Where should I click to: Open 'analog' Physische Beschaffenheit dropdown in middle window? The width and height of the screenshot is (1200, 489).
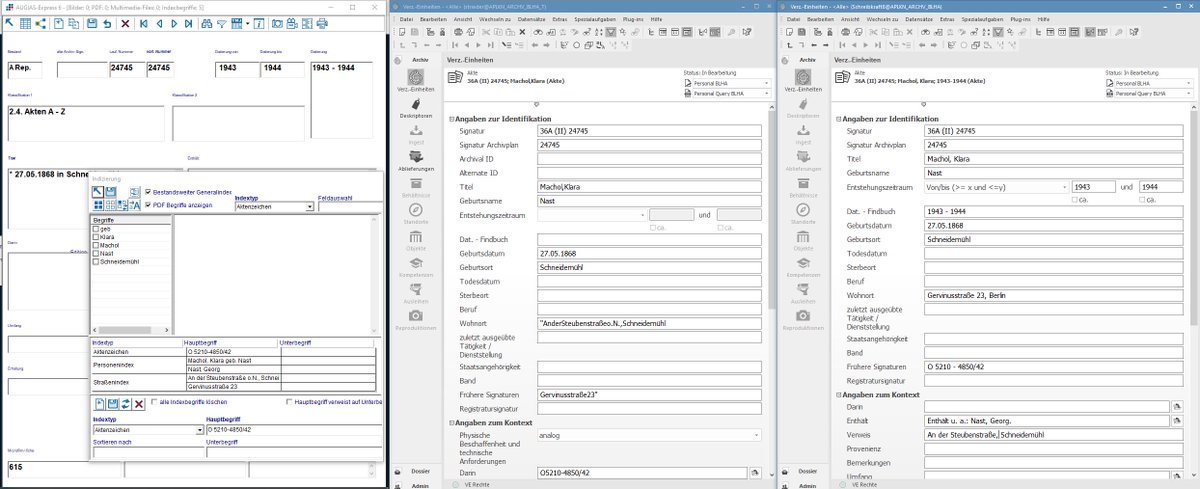757,435
